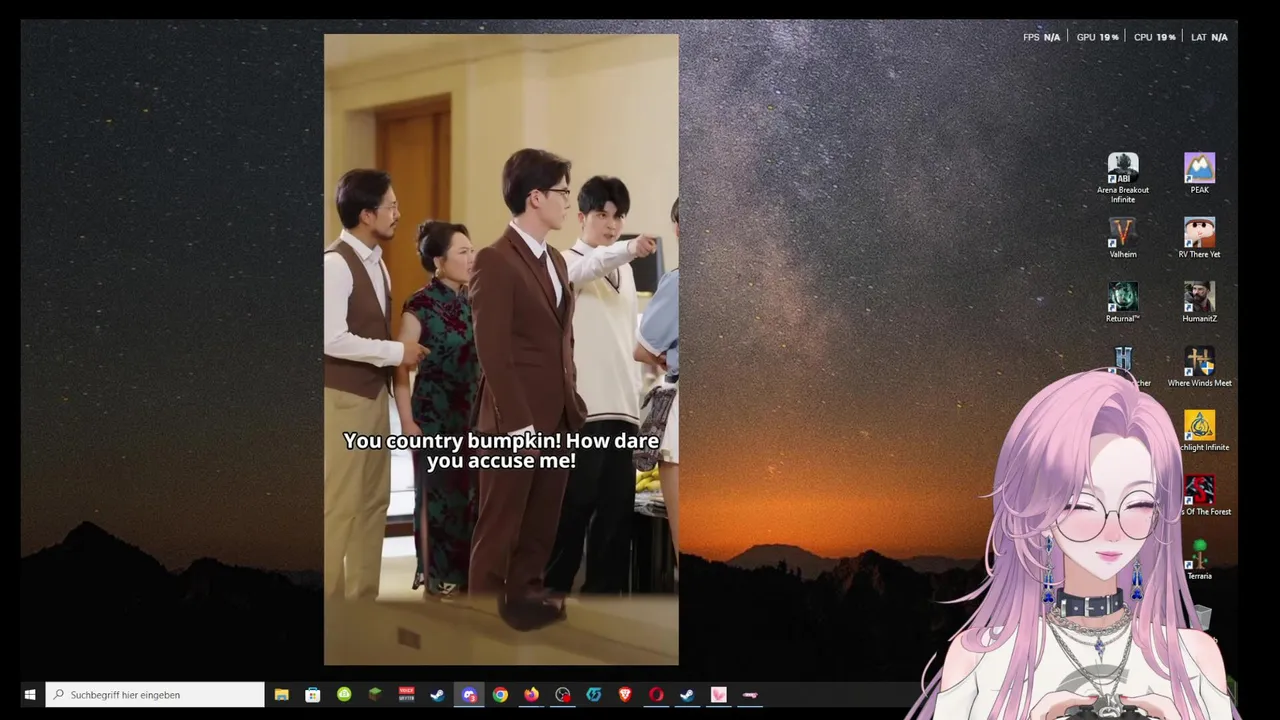Viewport: 1280px width, 720px height.
Task: Open File Explorer from the taskbar
Action: [282, 694]
